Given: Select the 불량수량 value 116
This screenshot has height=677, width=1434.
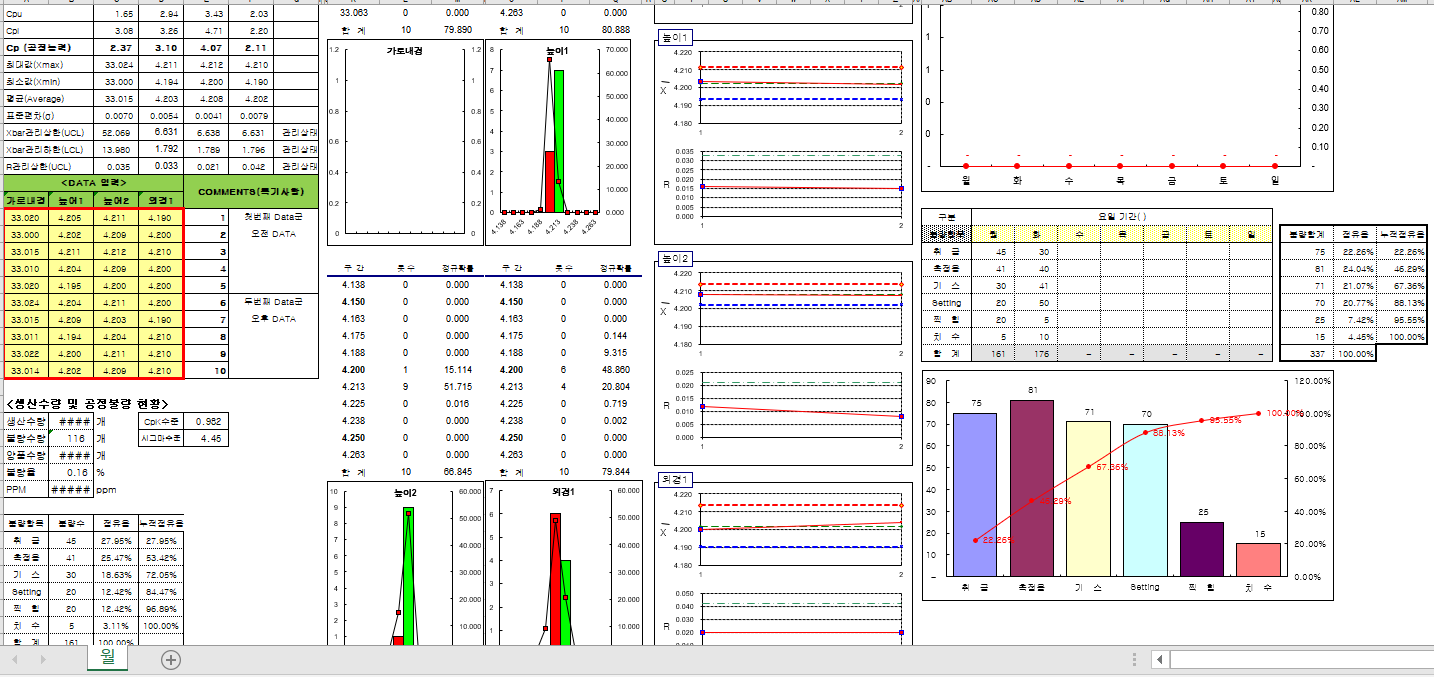Looking at the screenshot, I should [71, 438].
